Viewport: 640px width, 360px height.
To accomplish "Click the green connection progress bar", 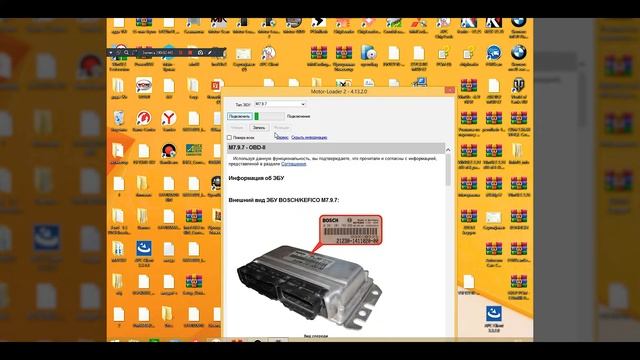I will (269, 116).
